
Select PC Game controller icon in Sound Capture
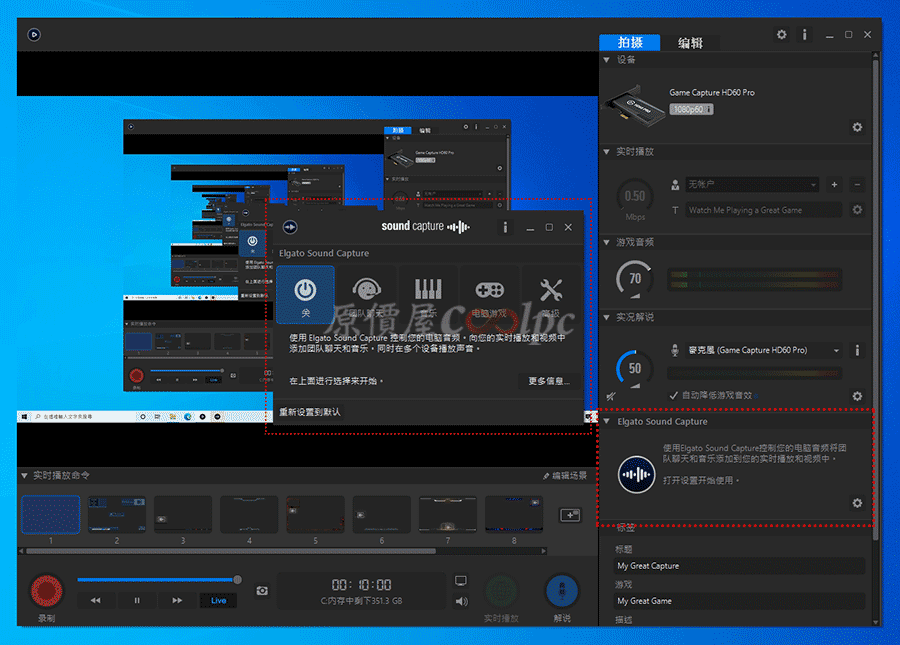click(490, 296)
